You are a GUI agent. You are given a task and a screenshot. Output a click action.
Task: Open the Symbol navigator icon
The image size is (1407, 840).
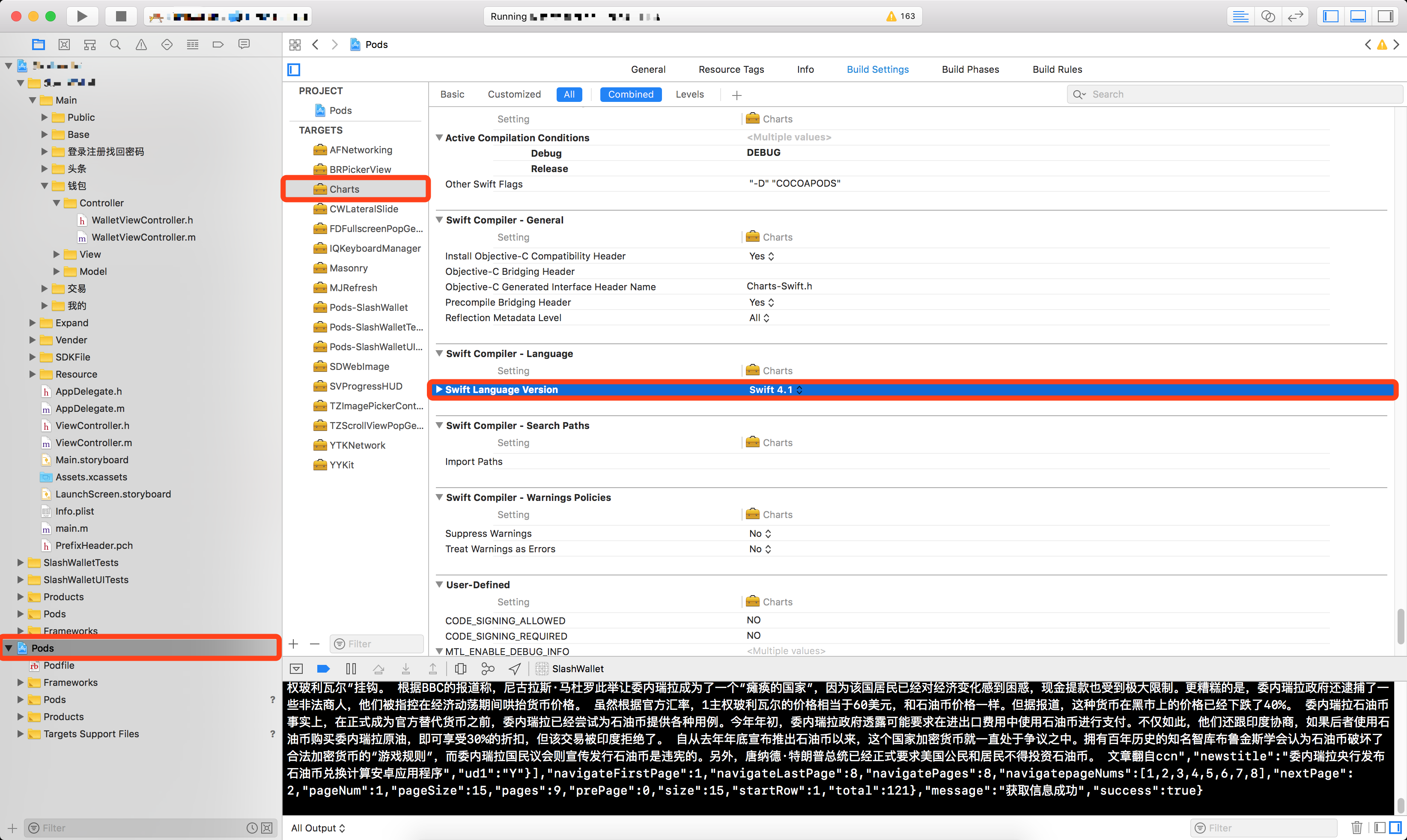coord(89,45)
